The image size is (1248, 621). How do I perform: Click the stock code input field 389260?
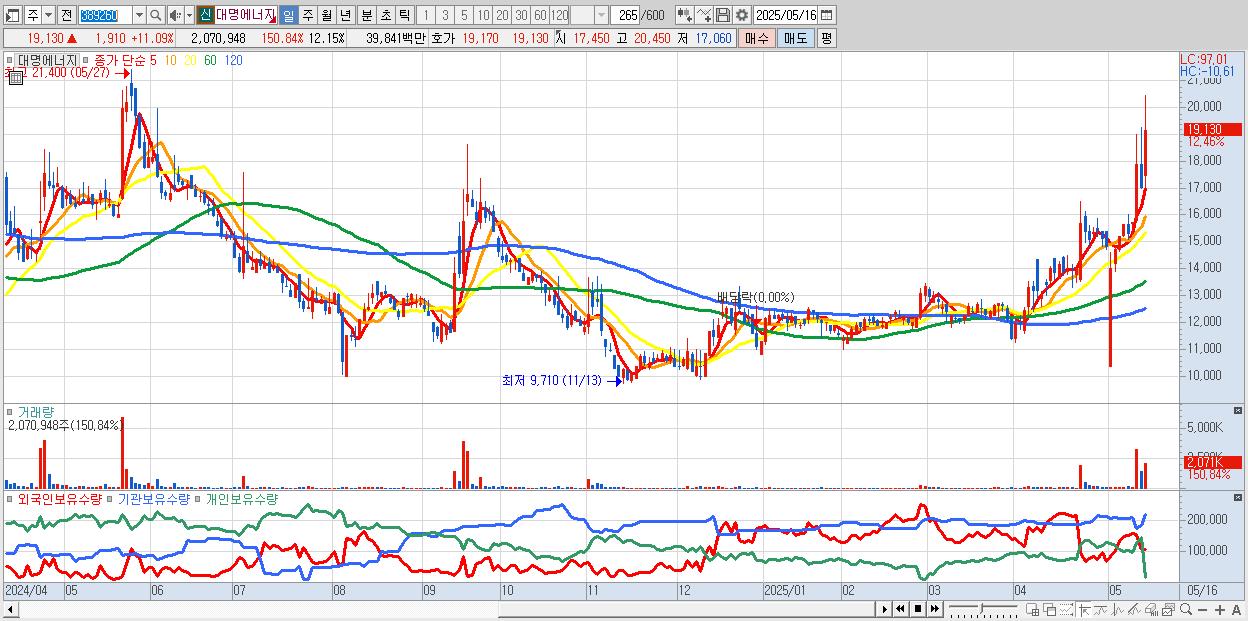point(105,15)
